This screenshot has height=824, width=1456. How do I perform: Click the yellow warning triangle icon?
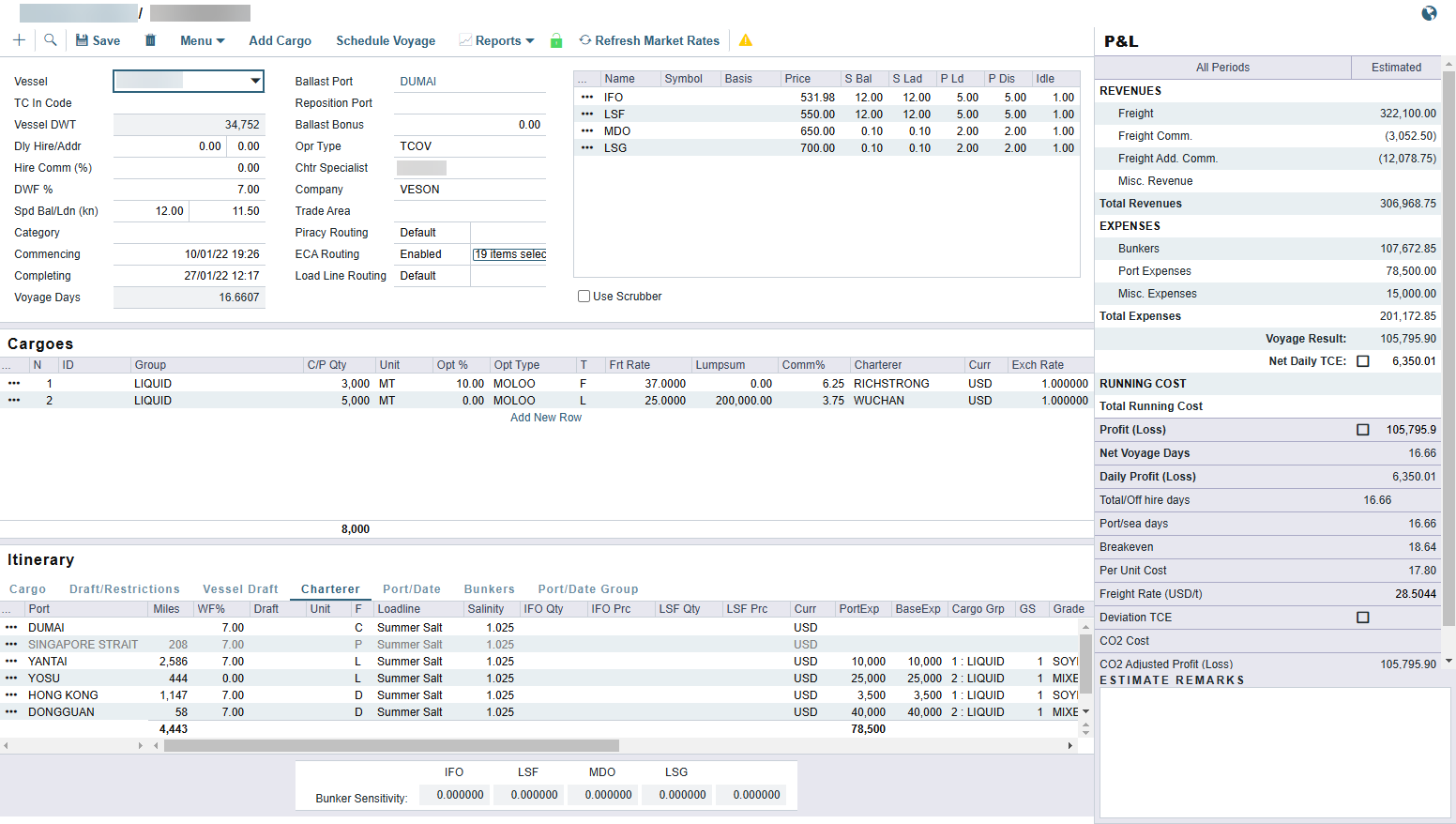pos(746,40)
